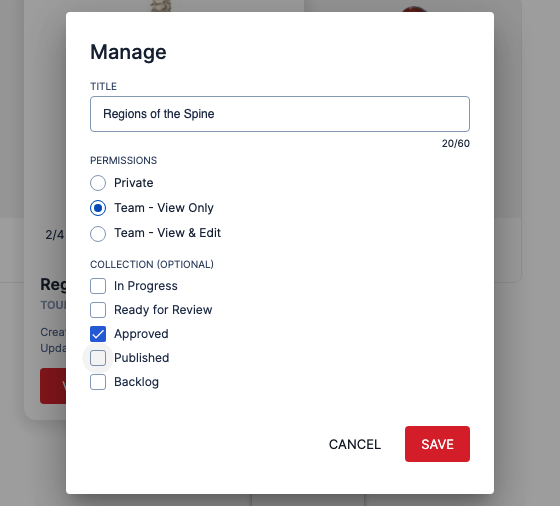
Task: Click the 'COLLECTION (OPTIONAL)' section label
Action: (x=152, y=264)
